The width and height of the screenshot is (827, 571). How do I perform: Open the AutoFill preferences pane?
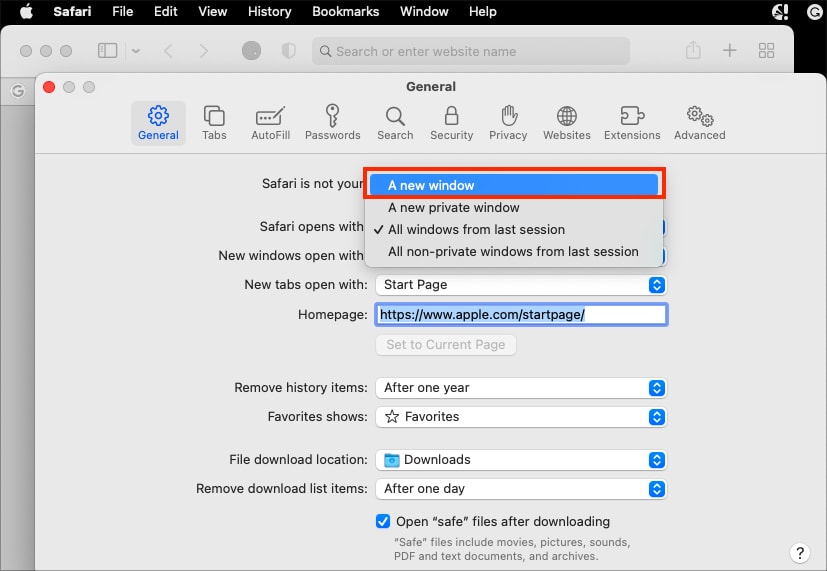coord(271,123)
